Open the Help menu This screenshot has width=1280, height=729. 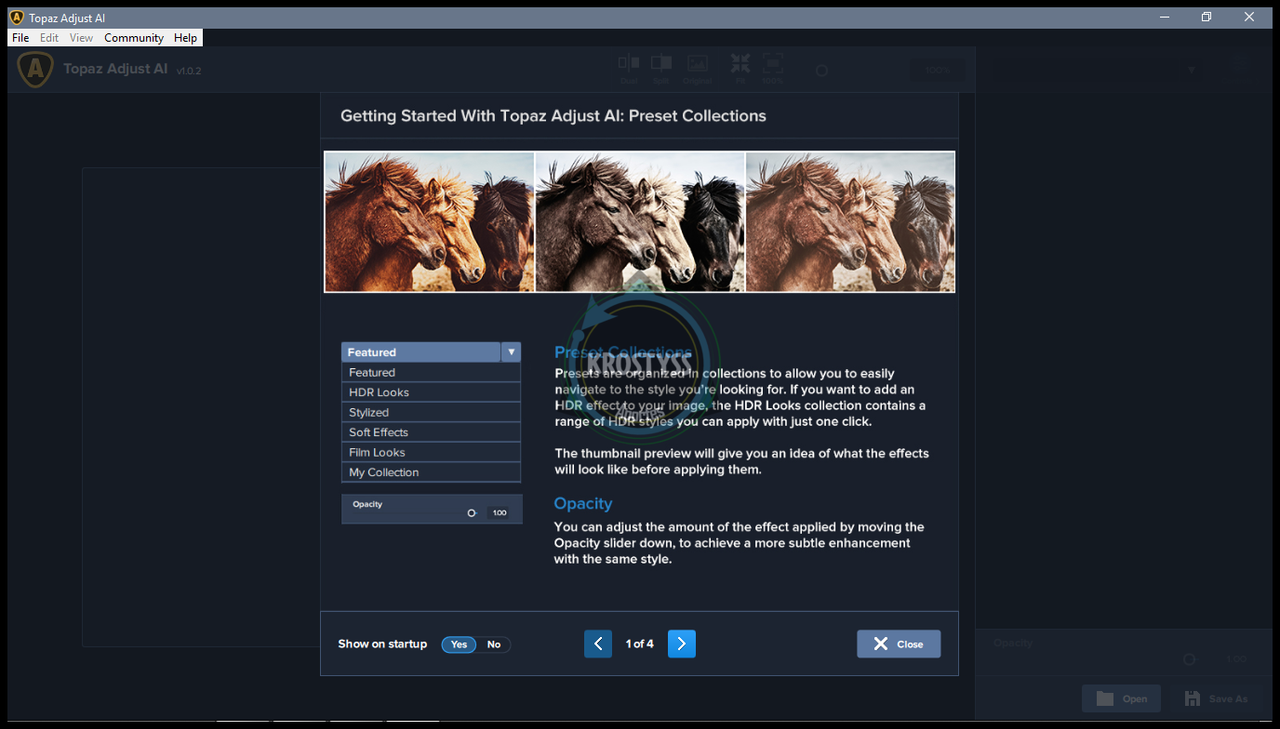(186, 38)
